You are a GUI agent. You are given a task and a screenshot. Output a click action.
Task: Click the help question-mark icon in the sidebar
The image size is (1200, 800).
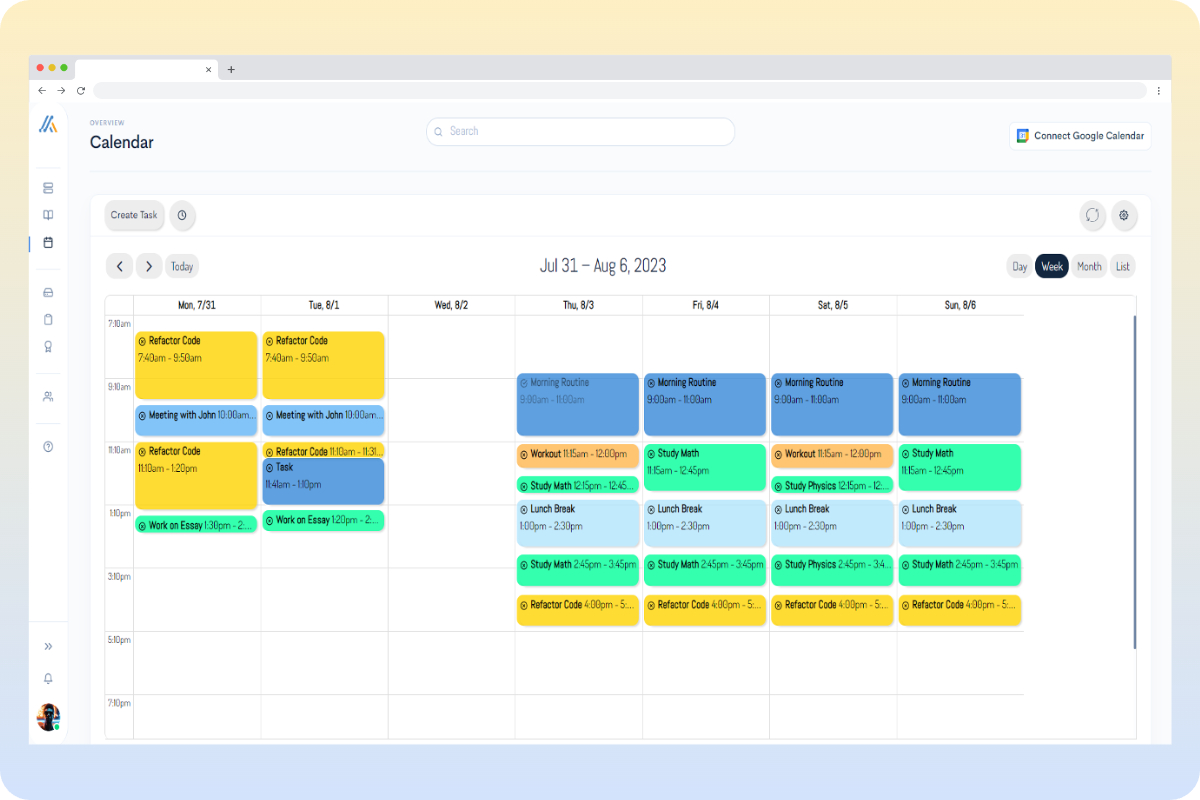[47, 447]
